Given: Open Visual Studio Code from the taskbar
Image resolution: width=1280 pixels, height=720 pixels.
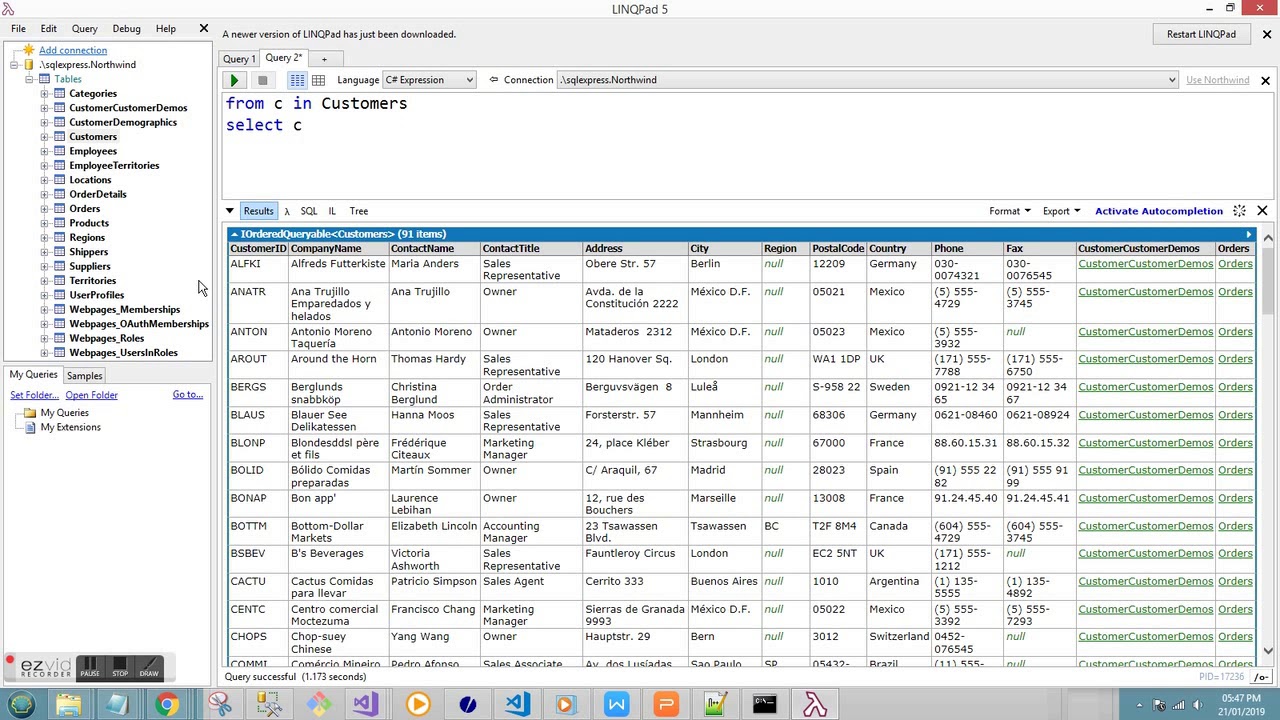Looking at the screenshot, I should coord(516,705).
